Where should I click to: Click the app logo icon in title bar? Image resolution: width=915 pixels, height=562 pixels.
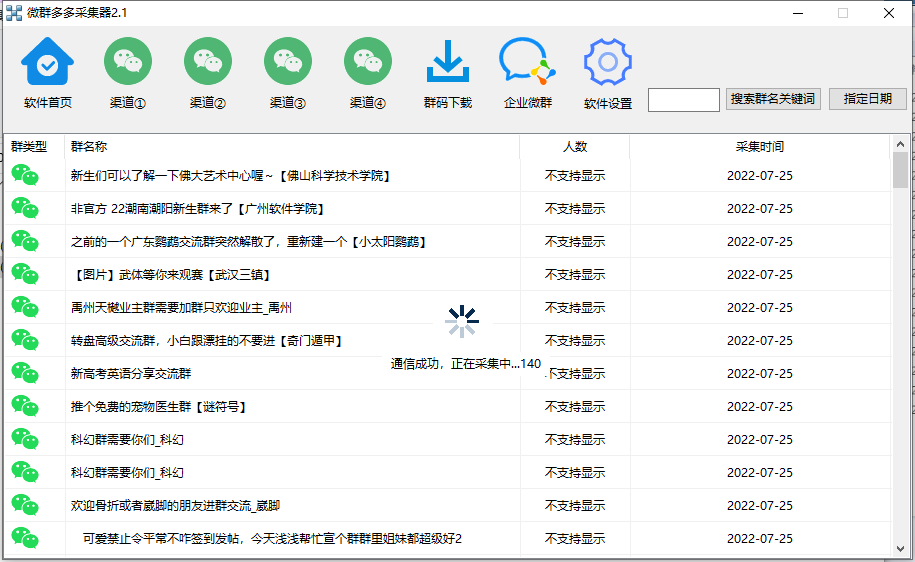coord(13,13)
